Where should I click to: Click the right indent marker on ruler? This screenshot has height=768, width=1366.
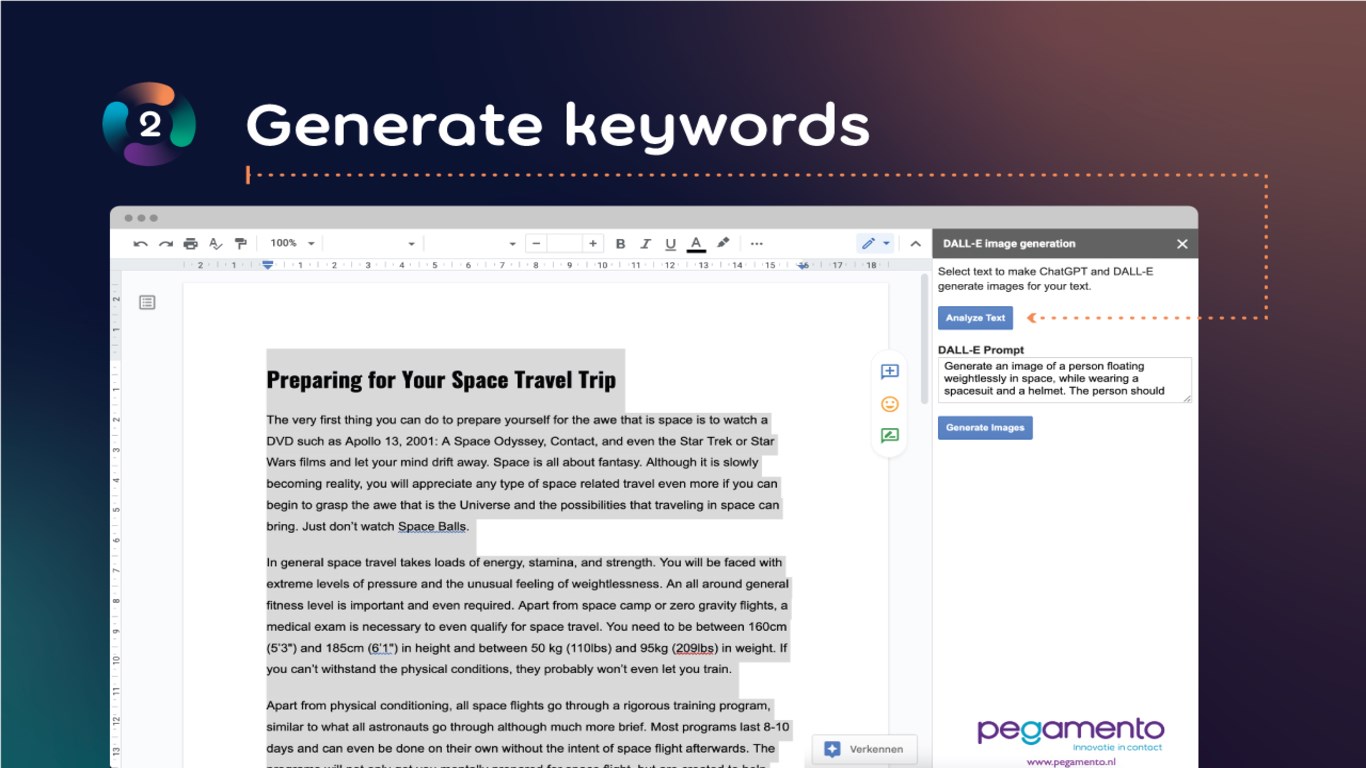(x=803, y=265)
